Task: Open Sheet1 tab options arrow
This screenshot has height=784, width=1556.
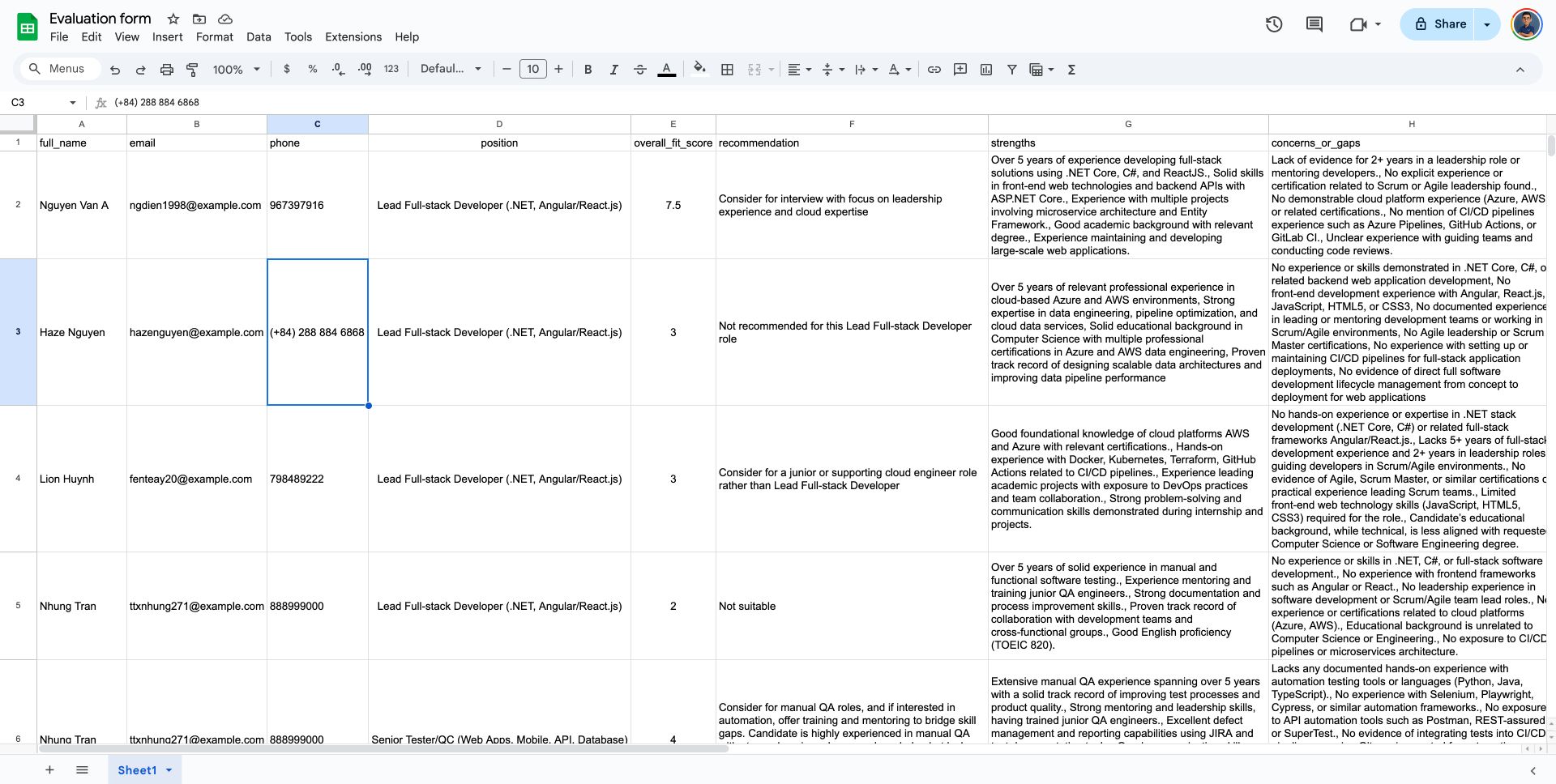Action: click(x=169, y=770)
